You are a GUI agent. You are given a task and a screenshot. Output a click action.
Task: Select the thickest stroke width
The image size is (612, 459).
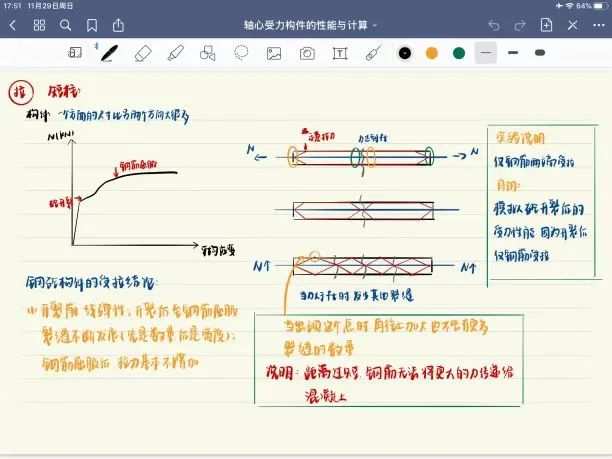[540, 53]
